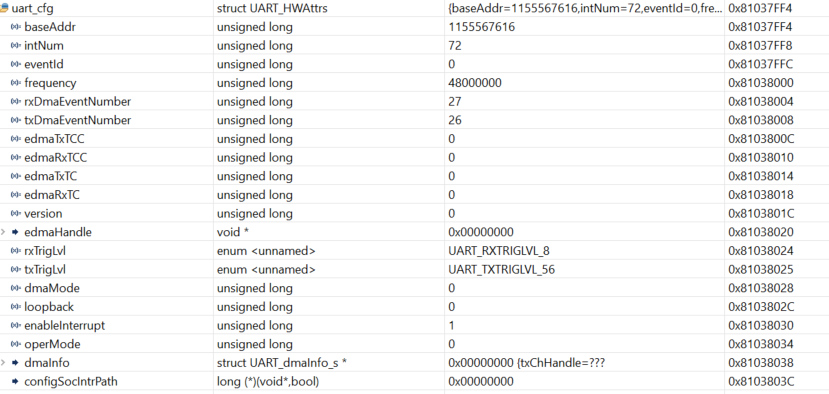Expand the dmaInfo tree node

(3, 363)
